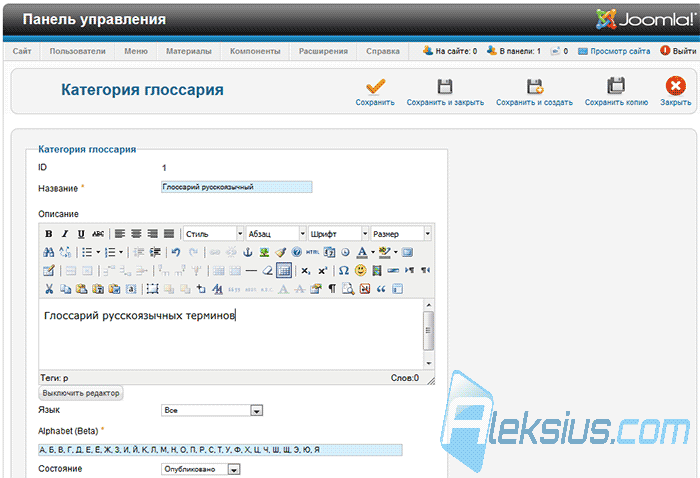Toggle visible paragraph control characters

tap(332, 289)
